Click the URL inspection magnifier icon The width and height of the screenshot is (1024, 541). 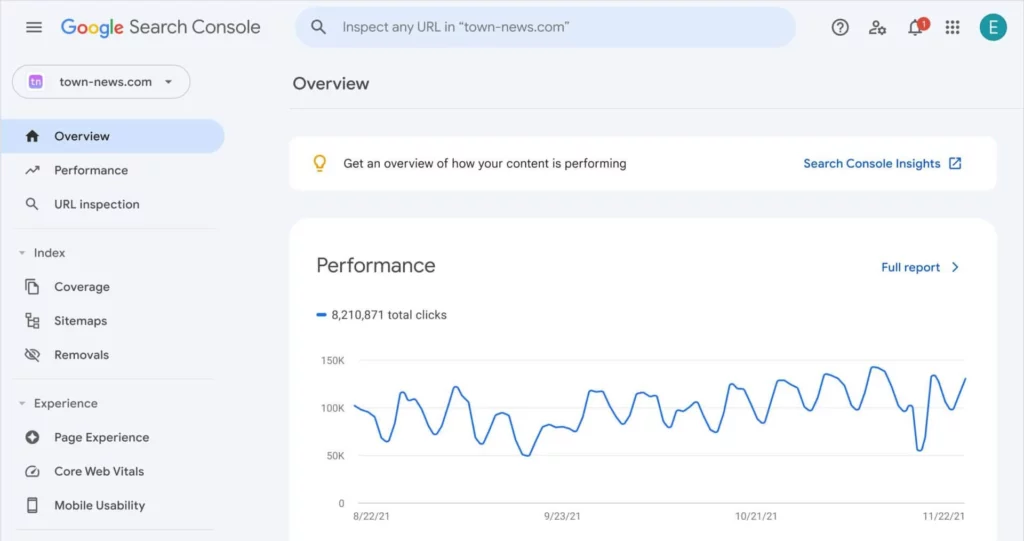pyautogui.click(x=31, y=204)
